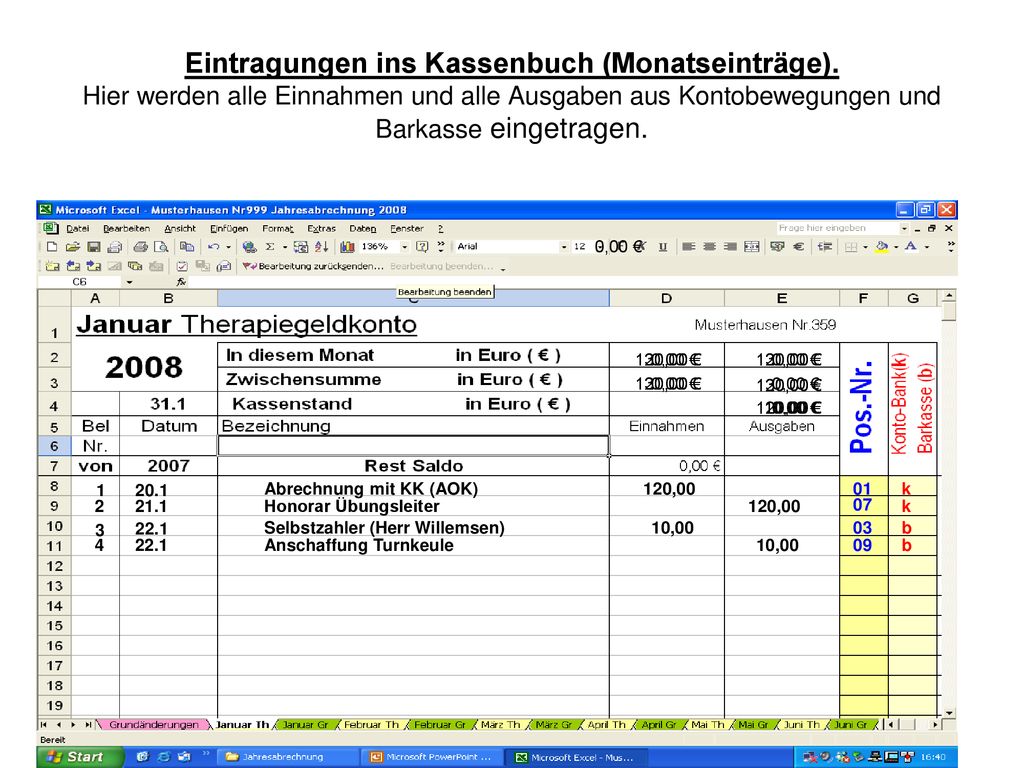Expand the AutoSum functions dropdown arrow
1024x768 pixels.
pos(285,247)
